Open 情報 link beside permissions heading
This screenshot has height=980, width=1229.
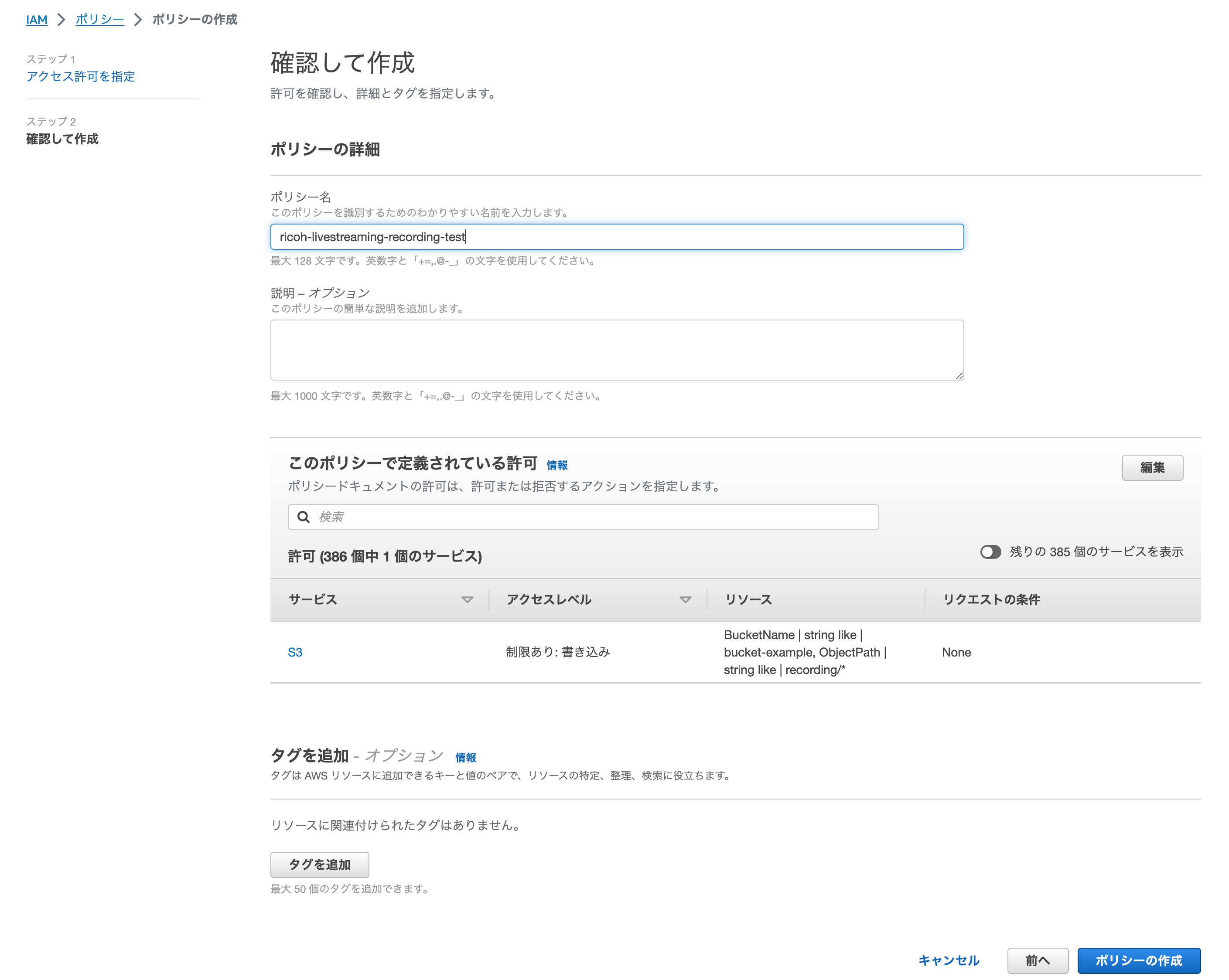click(x=556, y=465)
